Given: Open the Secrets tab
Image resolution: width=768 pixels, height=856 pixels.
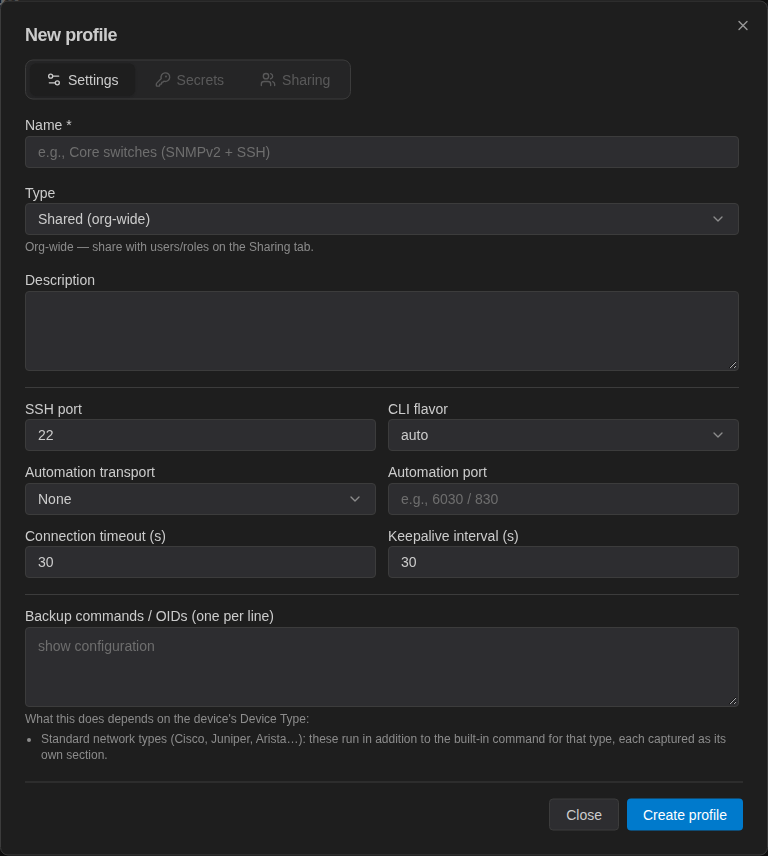Looking at the screenshot, I should coord(189,80).
